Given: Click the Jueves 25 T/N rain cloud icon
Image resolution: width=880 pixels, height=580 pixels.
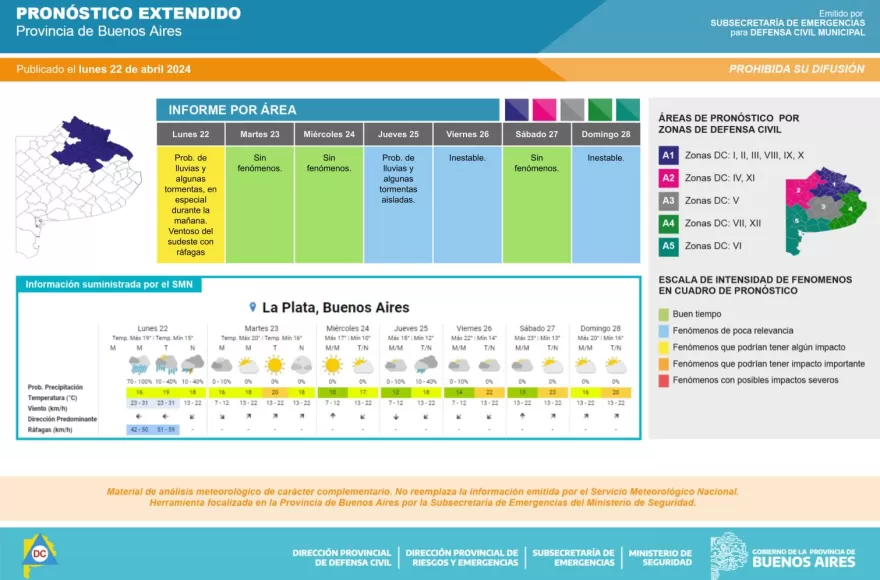Looking at the screenshot, I should click(426, 365).
